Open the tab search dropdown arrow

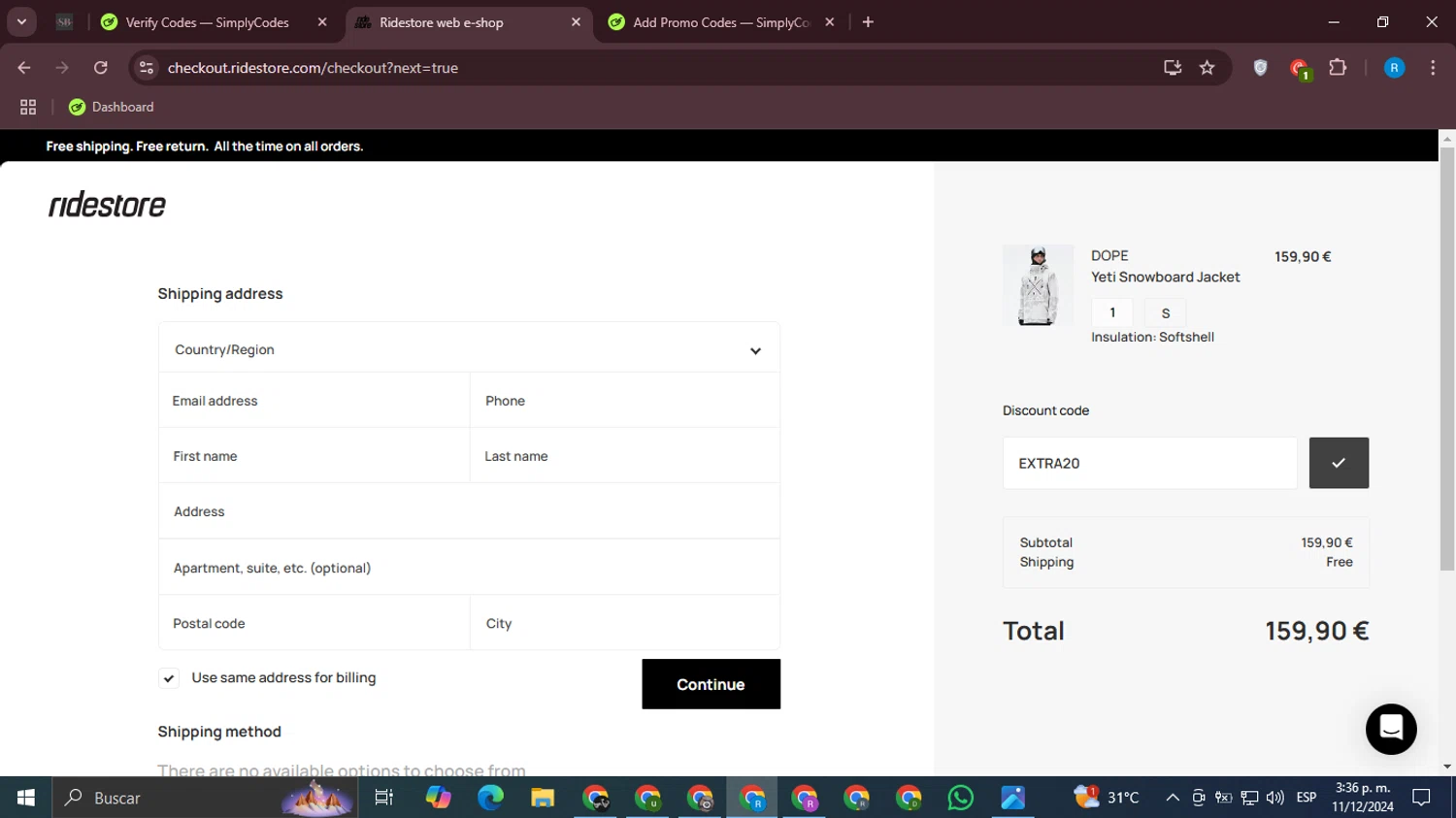point(21,22)
